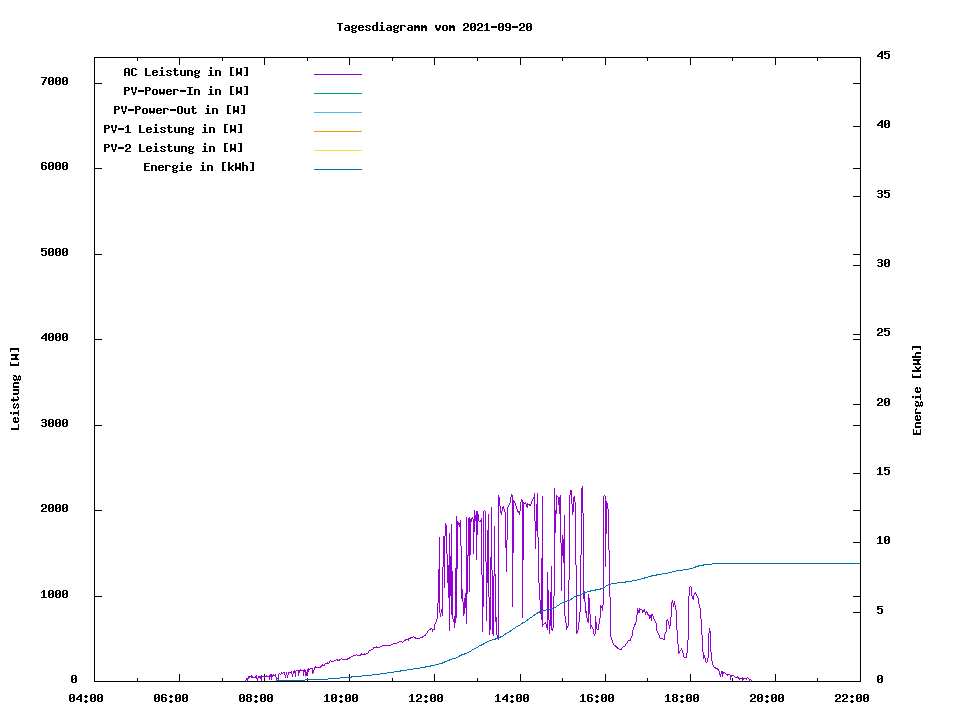Click the 'Energie in [kWh]' legend label

coord(199,167)
